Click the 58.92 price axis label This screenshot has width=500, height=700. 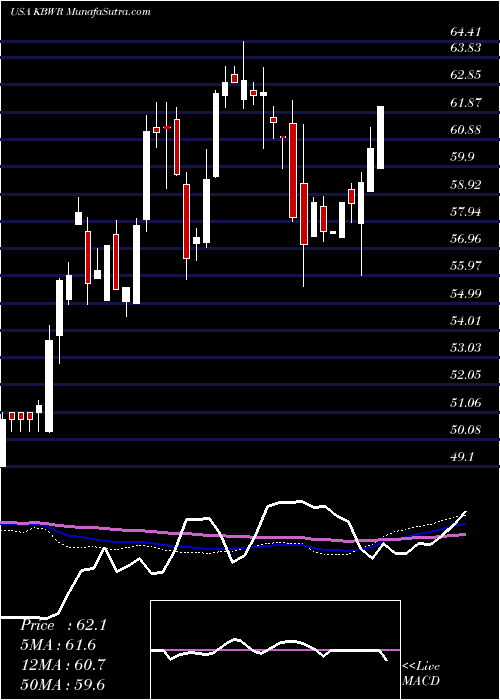click(x=465, y=185)
